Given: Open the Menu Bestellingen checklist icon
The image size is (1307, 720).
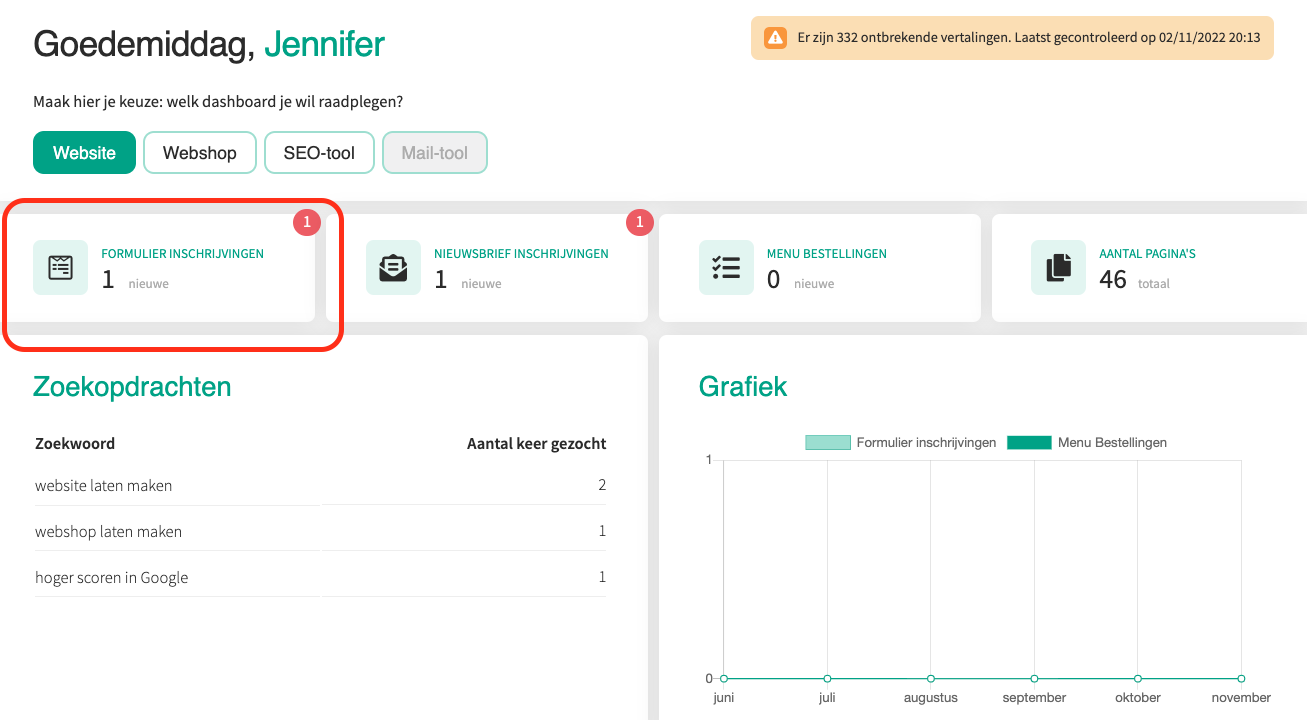Looking at the screenshot, I should tap(726, 268).
